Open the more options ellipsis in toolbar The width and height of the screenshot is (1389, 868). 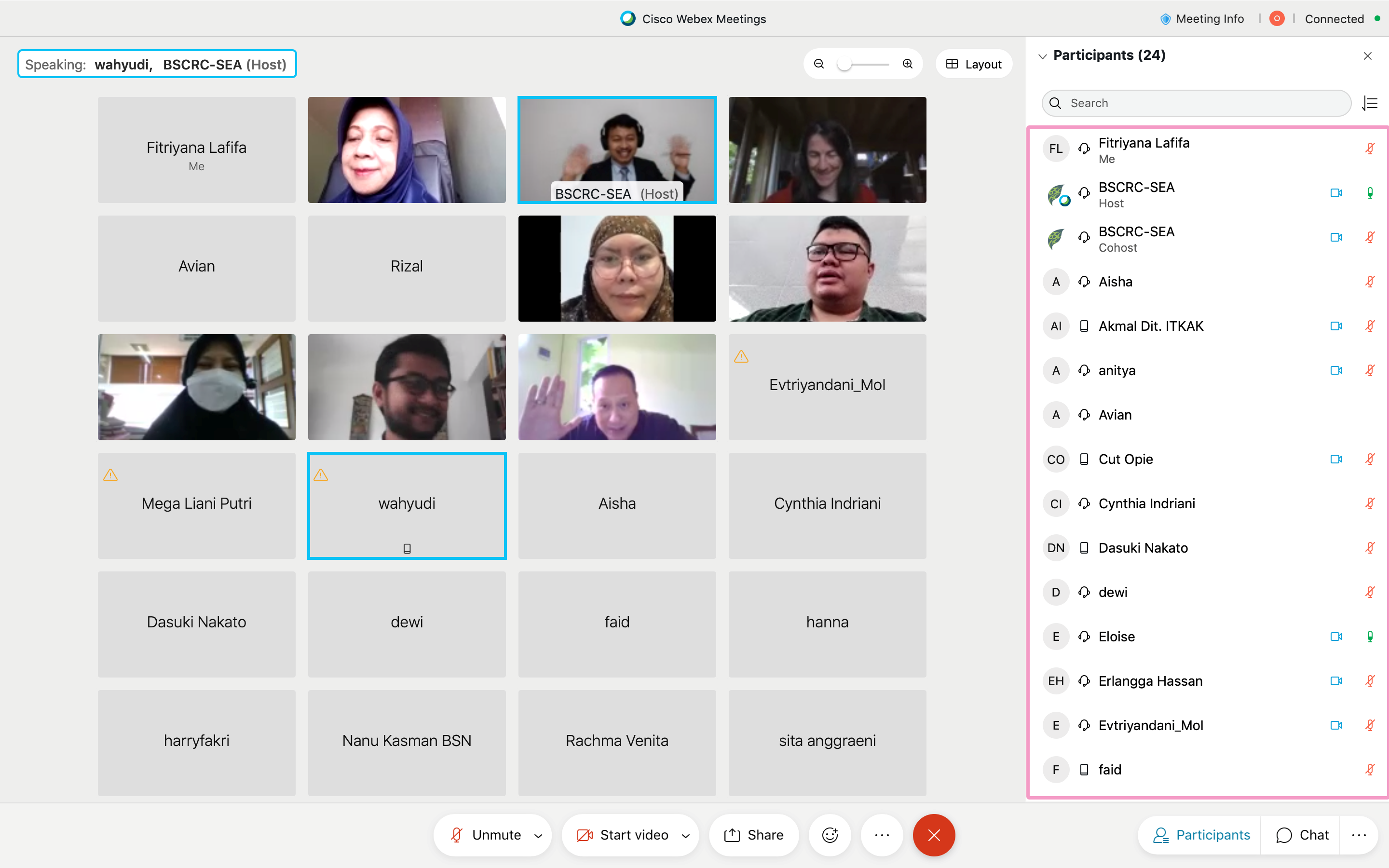click(882, 835)
